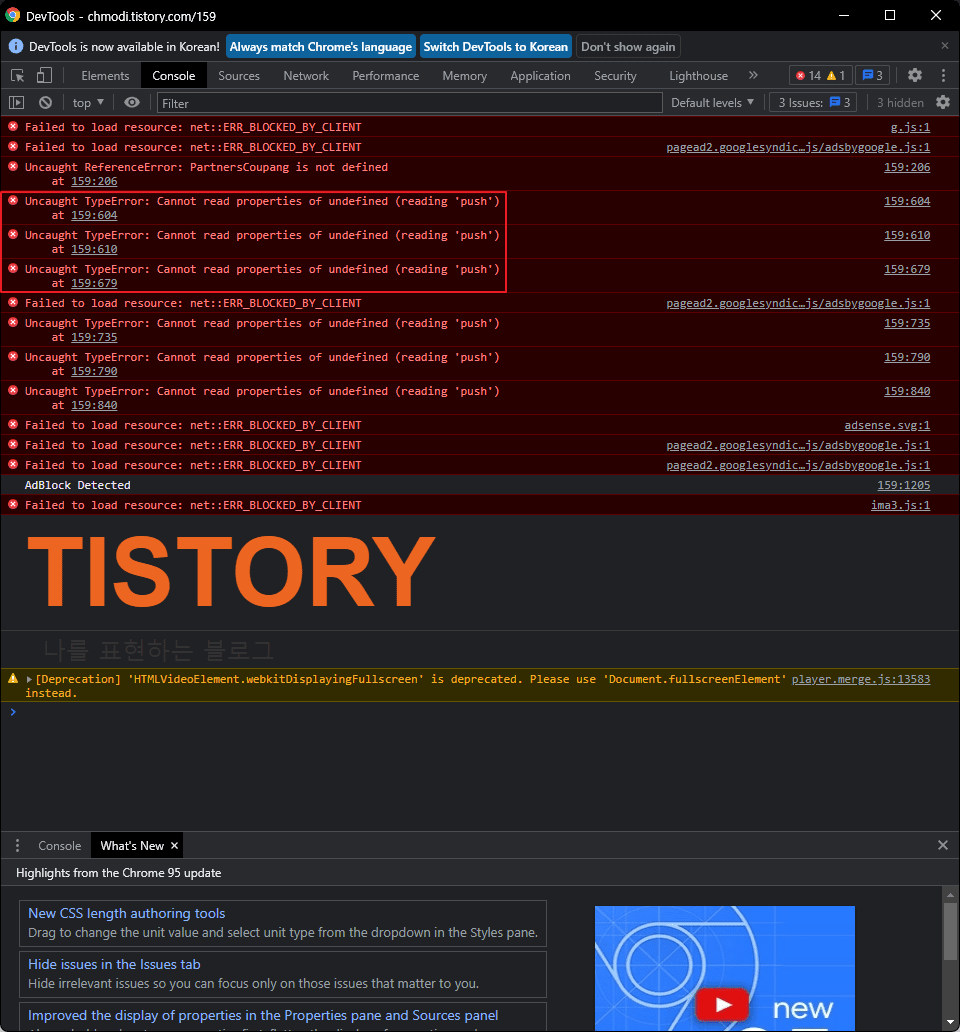
Task: Open the customize DevTools three-dot menu
Action: pyautogui.click(x=943, y=76)
